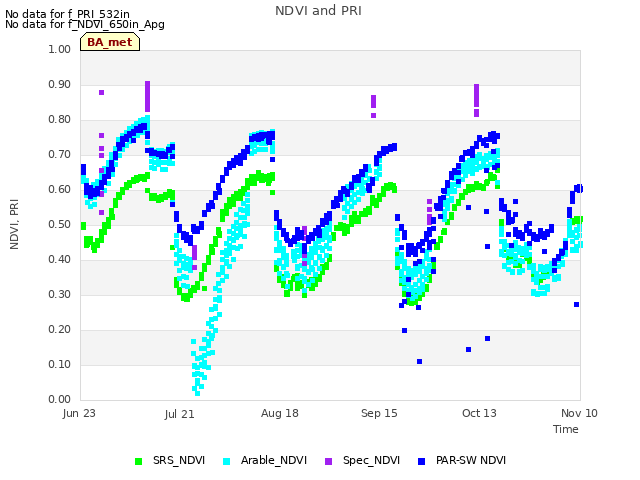This screenshot has width=640, height=480.
Task: Click the 0.10 y-axis tick label
Action: point(60,364)
